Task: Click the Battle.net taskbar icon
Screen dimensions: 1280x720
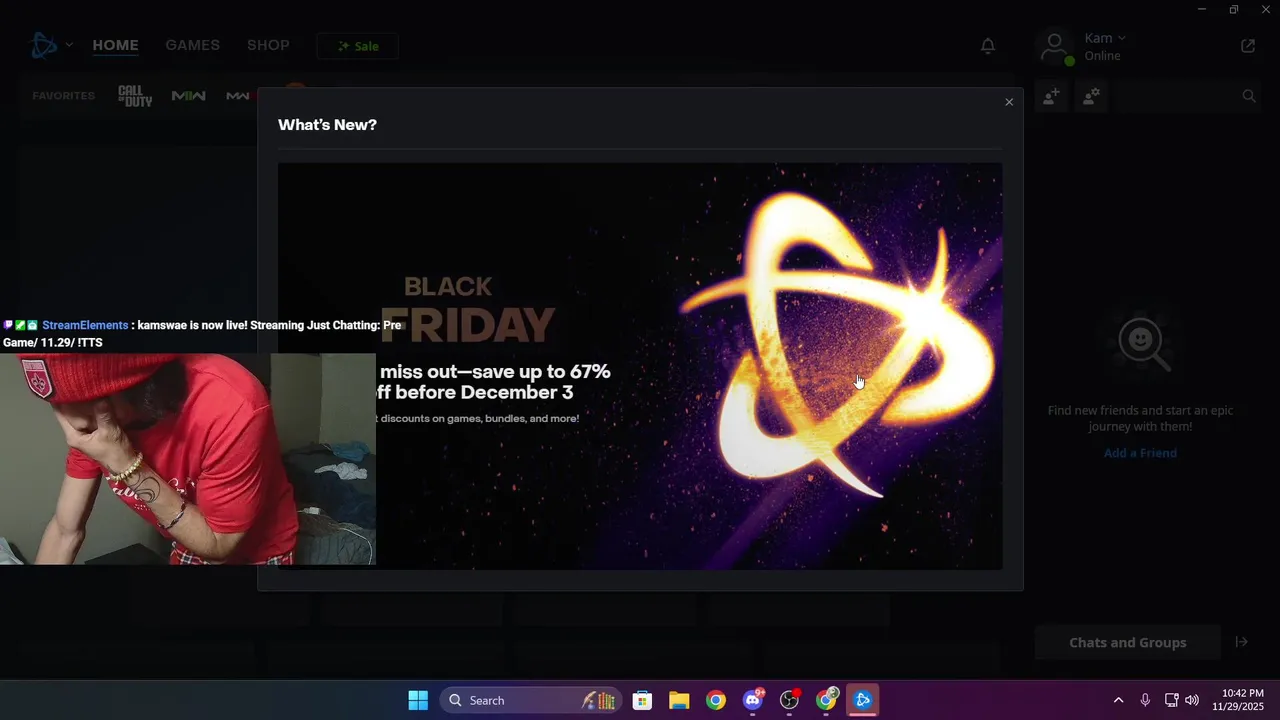Action: point(863,700)
